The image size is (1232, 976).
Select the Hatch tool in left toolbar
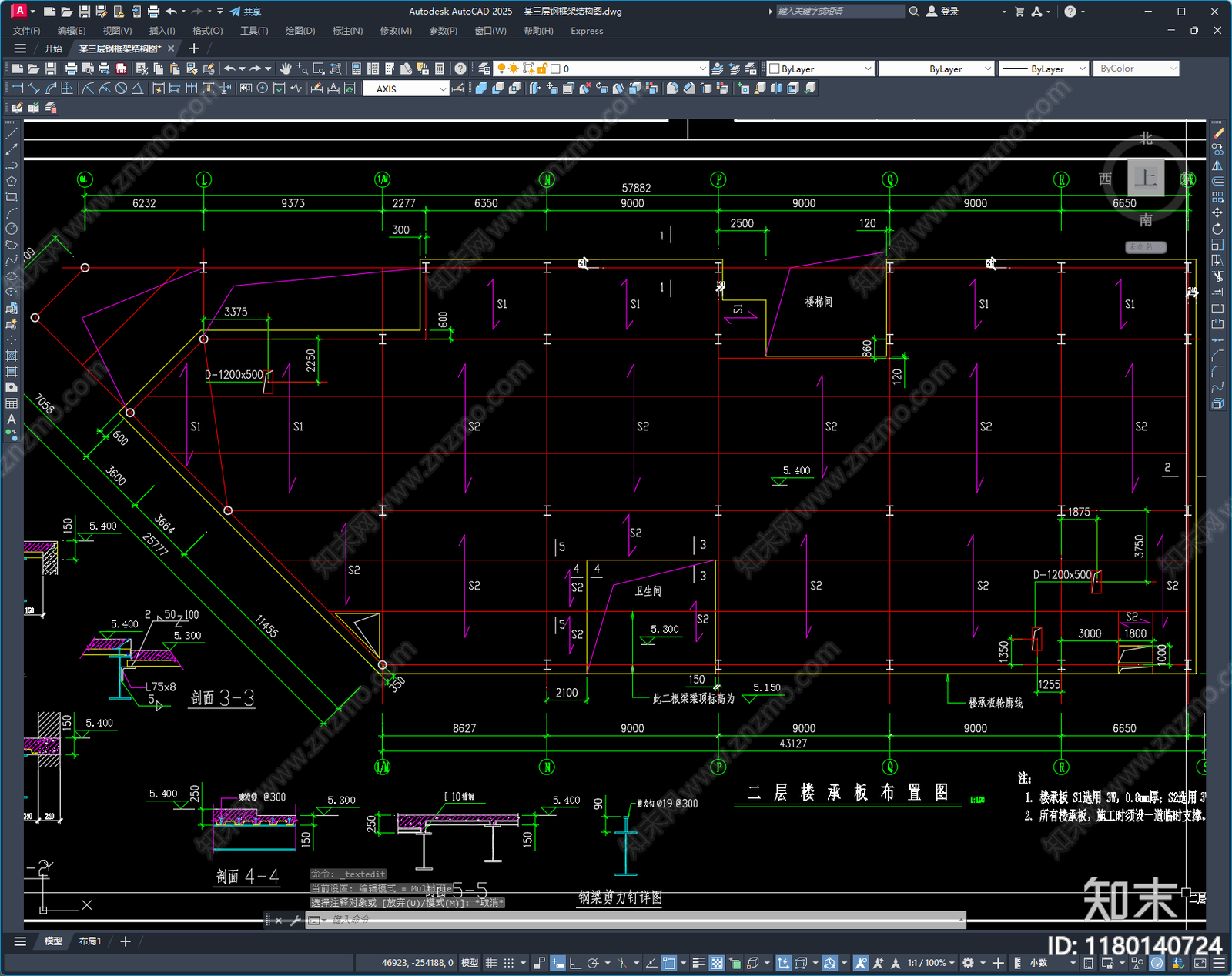click(12, 356)
